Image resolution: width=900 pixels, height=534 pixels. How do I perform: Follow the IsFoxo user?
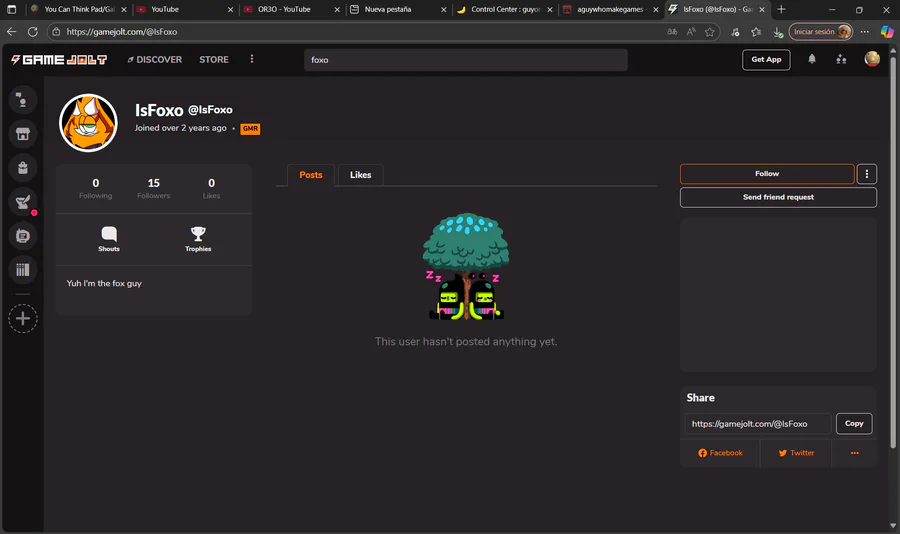pos(767,174)
